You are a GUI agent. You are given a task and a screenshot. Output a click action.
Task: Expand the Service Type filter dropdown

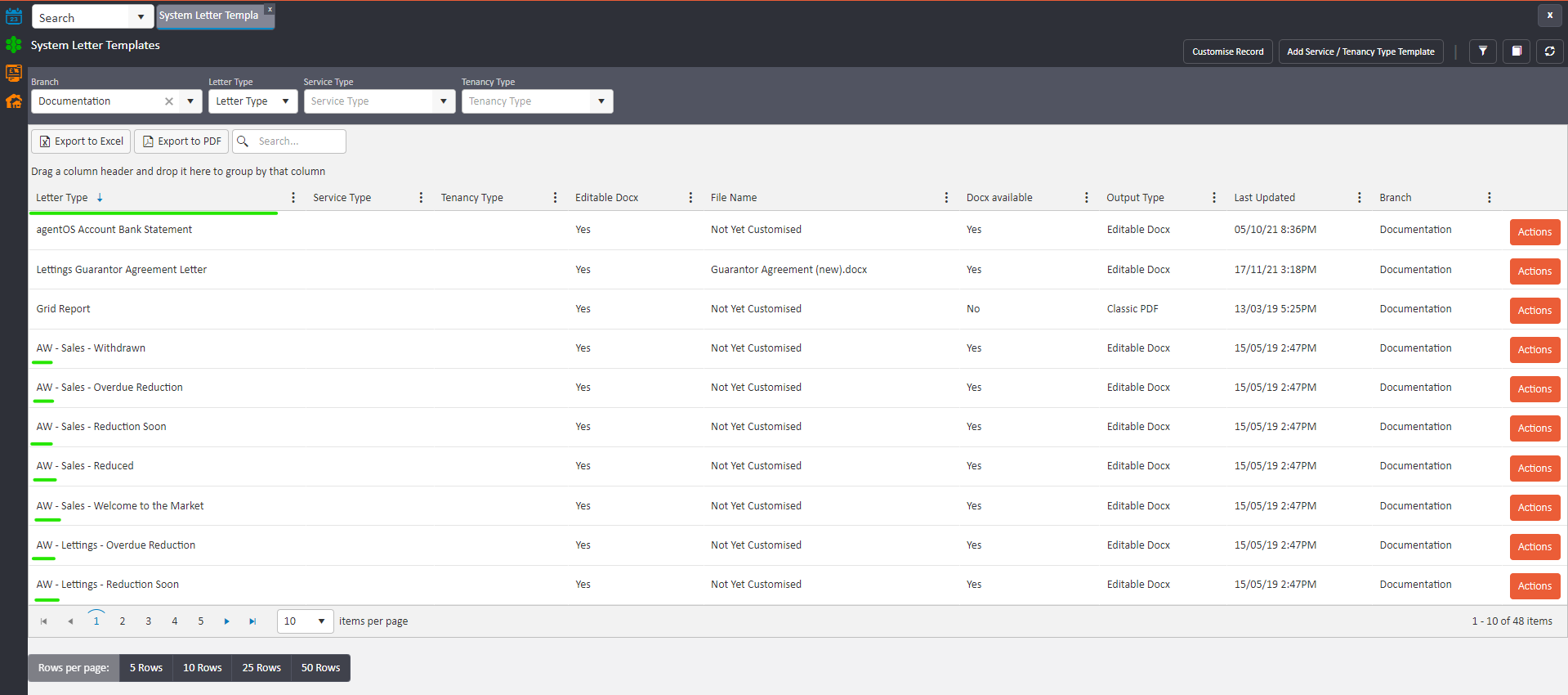coord(443,101)
